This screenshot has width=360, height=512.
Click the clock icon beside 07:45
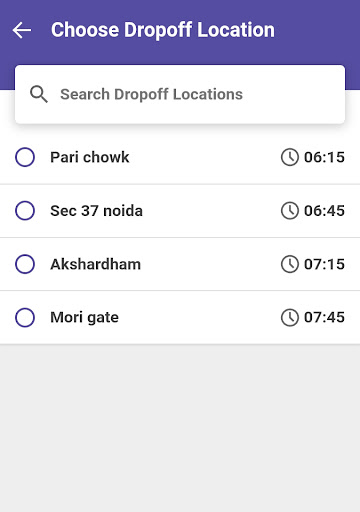tap(290, 317)
